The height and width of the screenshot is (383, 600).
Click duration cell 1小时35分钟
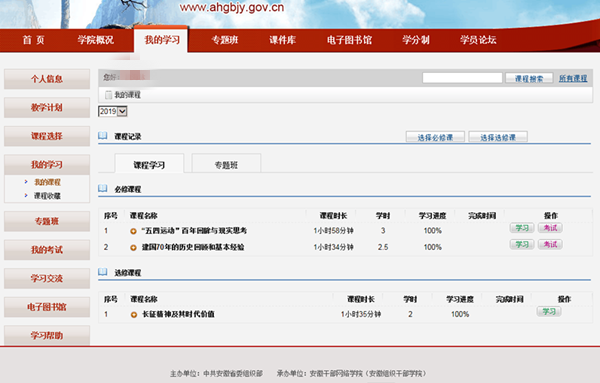click(361, 314)
